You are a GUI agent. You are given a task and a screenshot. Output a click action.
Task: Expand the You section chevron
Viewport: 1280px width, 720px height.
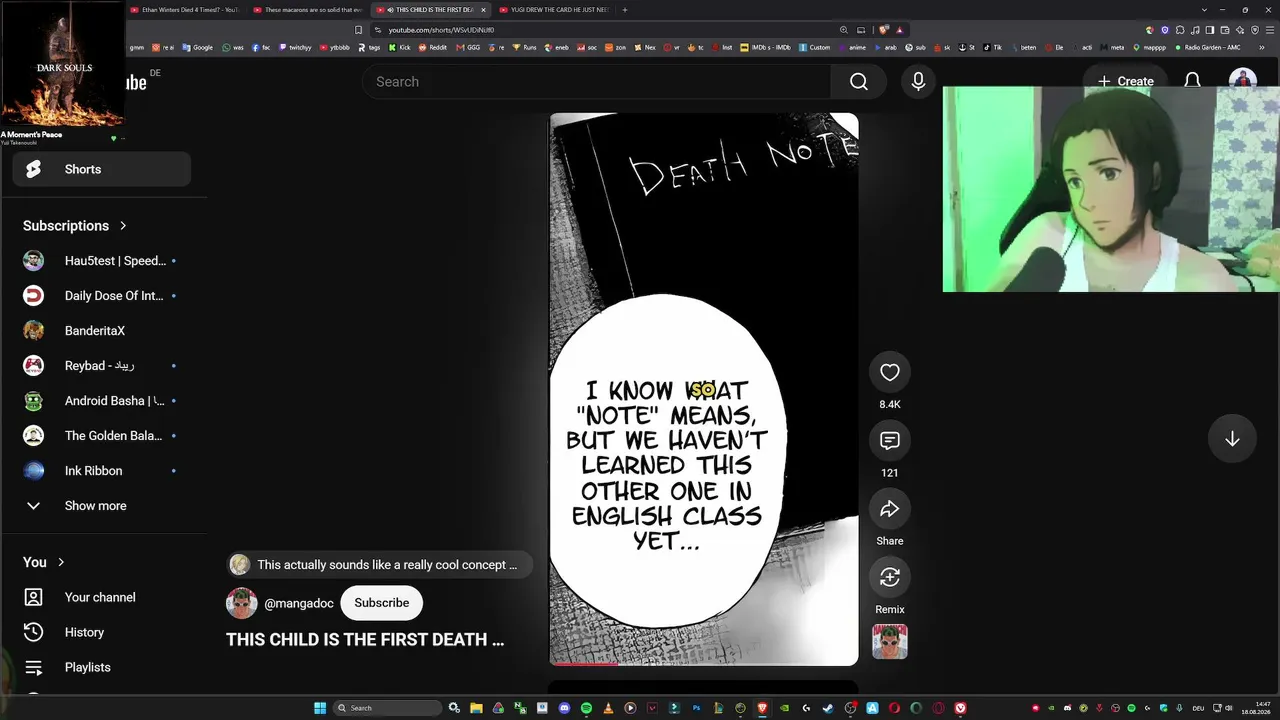click(x=61, y=562)
